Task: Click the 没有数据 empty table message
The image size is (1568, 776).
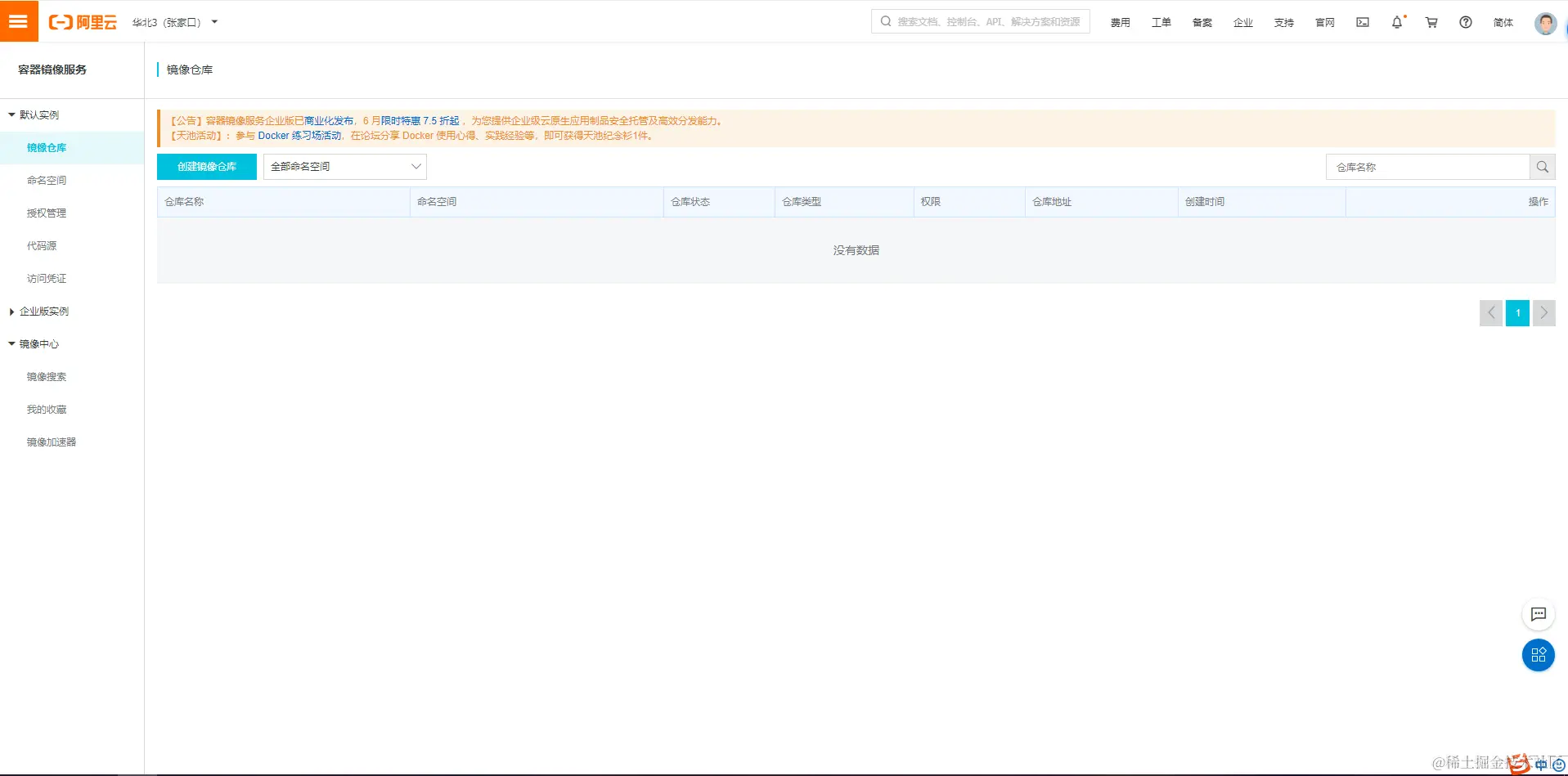Action: (x=856, y=250)
